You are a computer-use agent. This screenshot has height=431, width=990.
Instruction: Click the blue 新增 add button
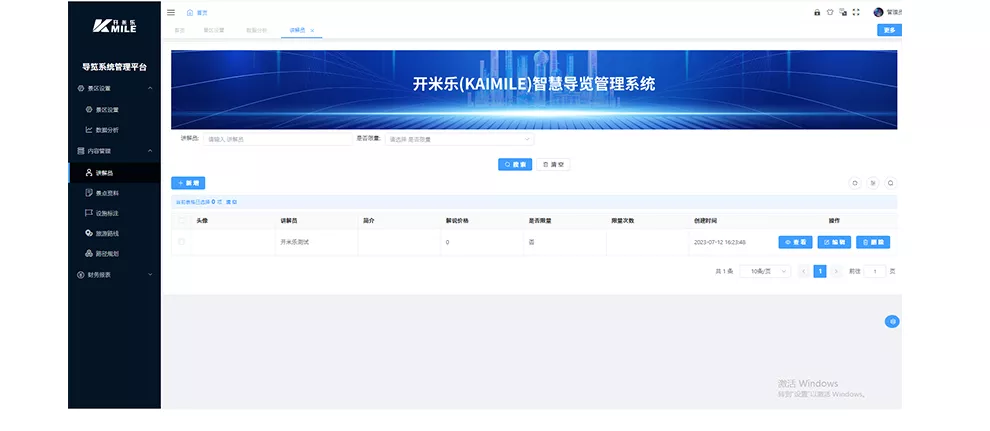click(x=188, y=183)
